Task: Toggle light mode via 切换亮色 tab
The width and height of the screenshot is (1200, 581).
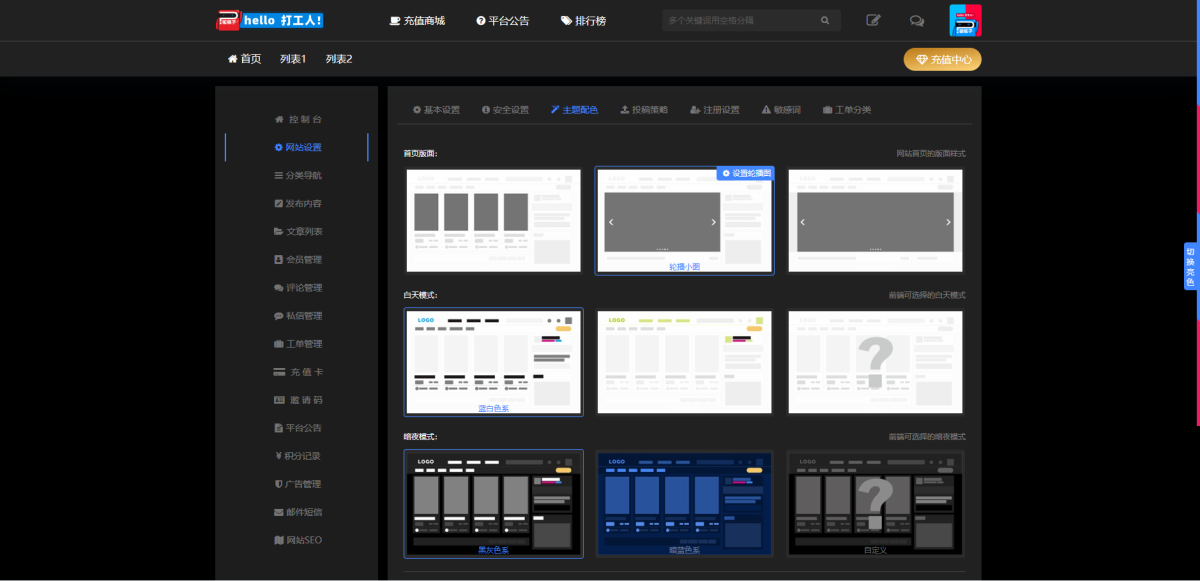Action: tap(1190, 266)
